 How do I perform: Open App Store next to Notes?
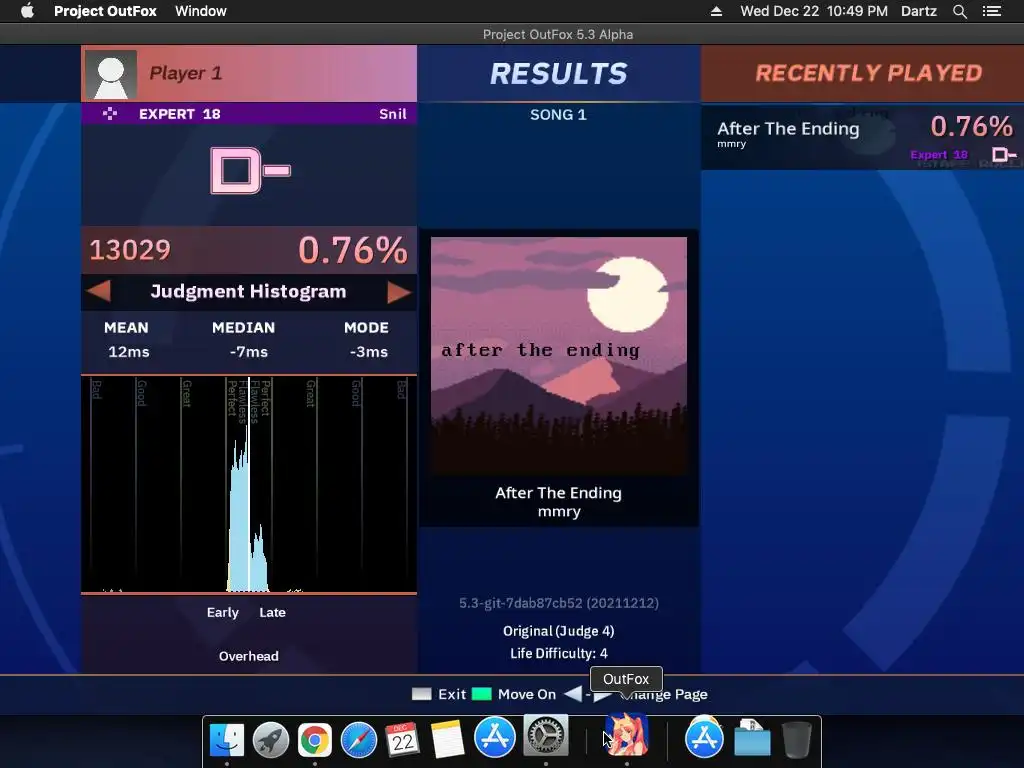(x=494, y=737)
